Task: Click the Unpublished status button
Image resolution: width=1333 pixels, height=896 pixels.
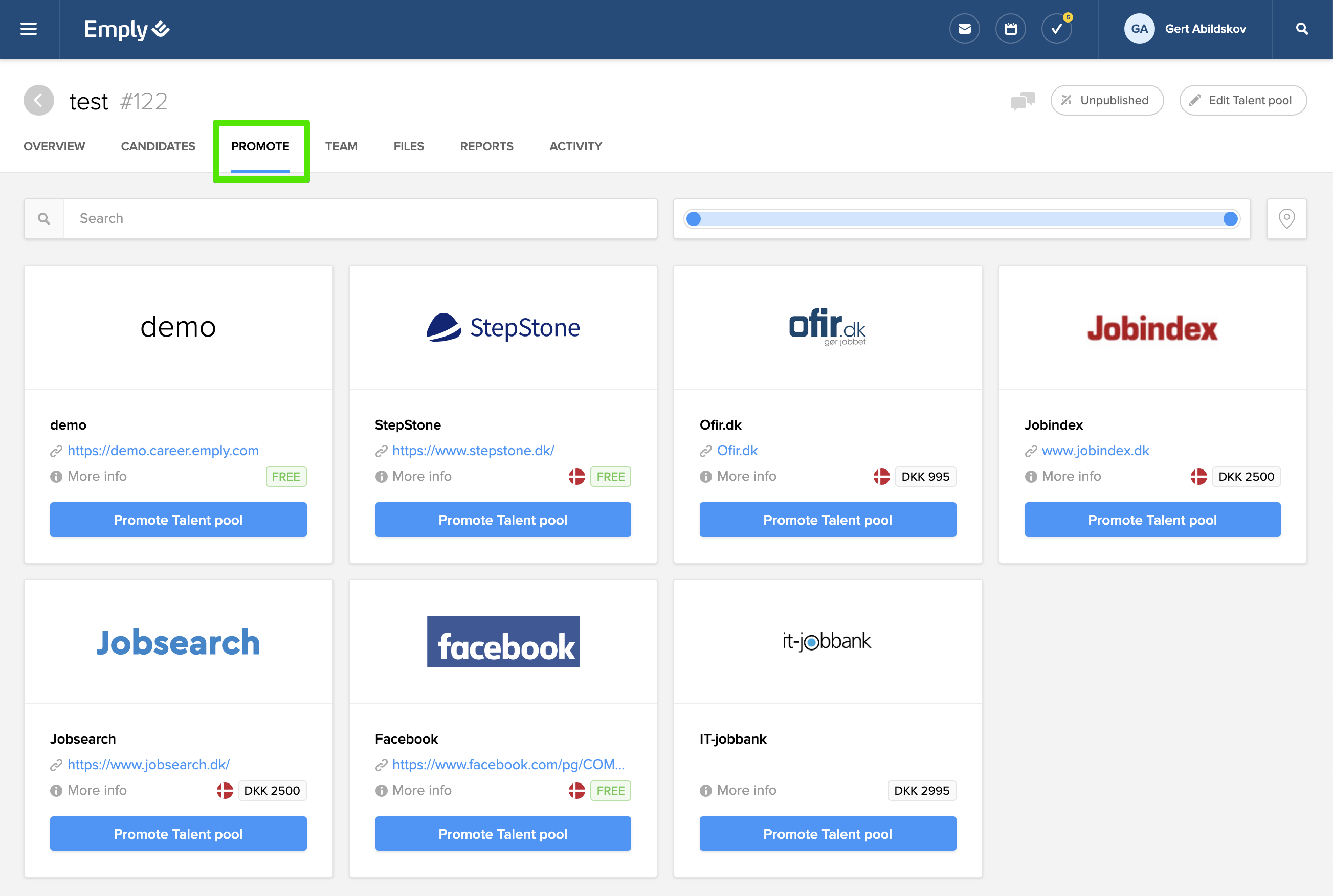Action: pyautogui.click(x=1107, y=101)
